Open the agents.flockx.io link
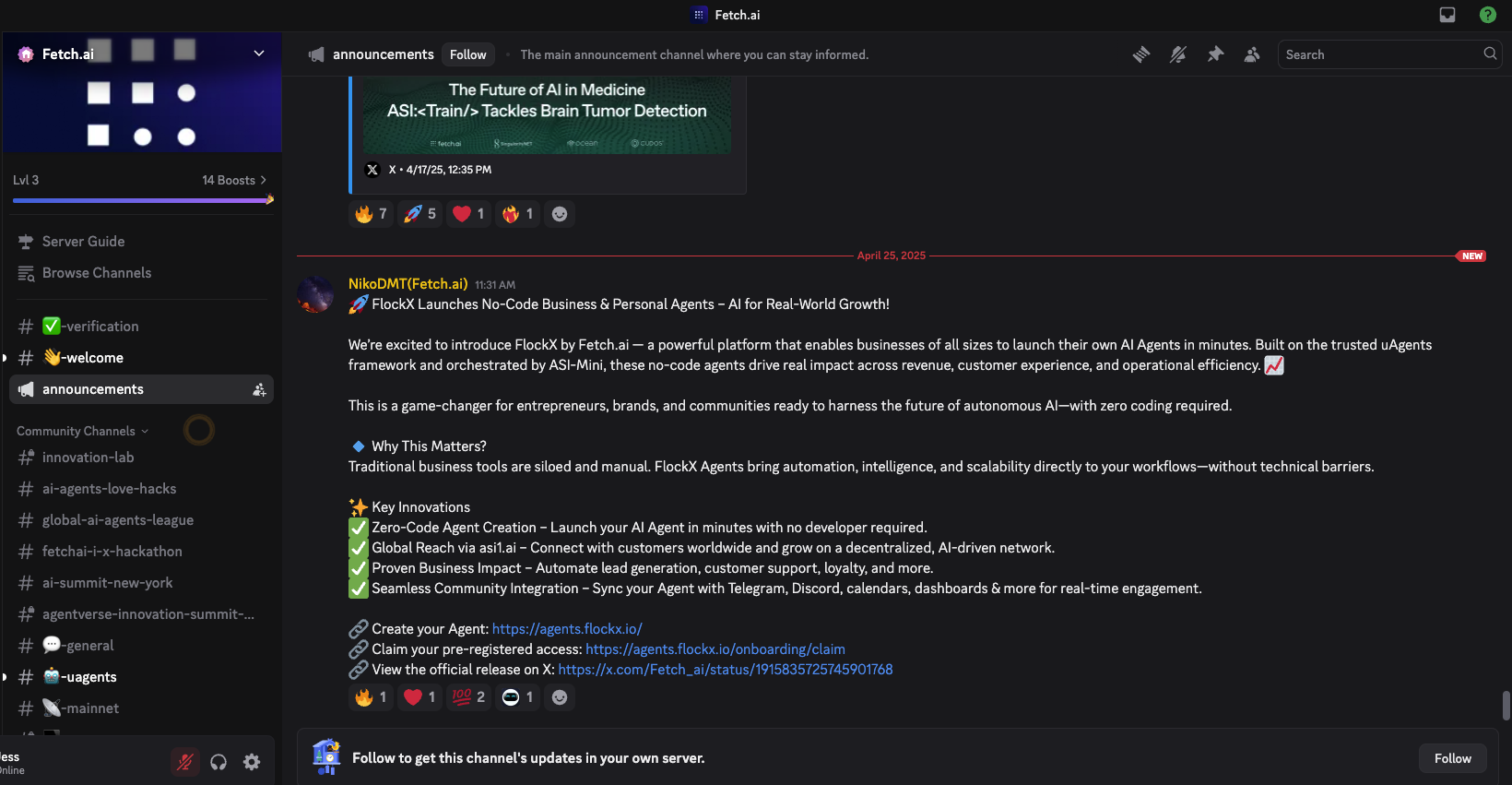 tap(567, 628)
